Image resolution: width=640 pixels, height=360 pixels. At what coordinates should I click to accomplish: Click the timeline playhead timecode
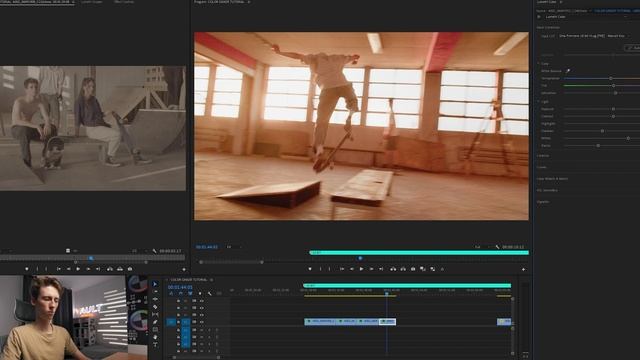tap(180, 287)
